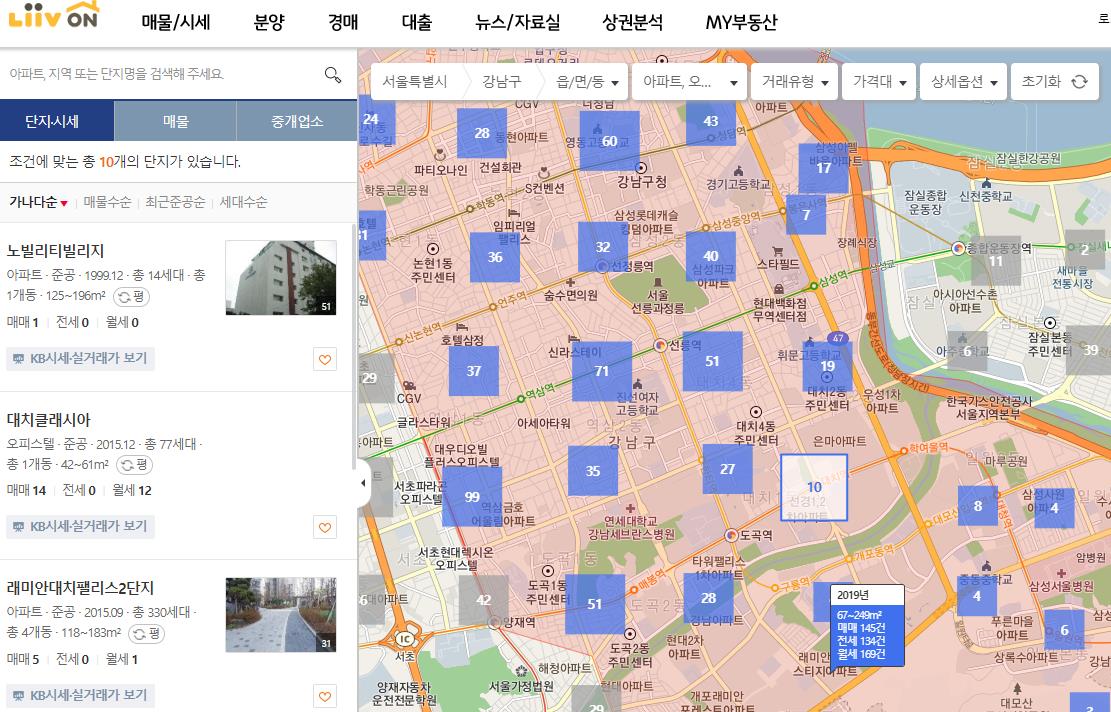
Task: View KB시세·실거래가 for 래미안대치팰리스2단지
Action: point(81,695)
